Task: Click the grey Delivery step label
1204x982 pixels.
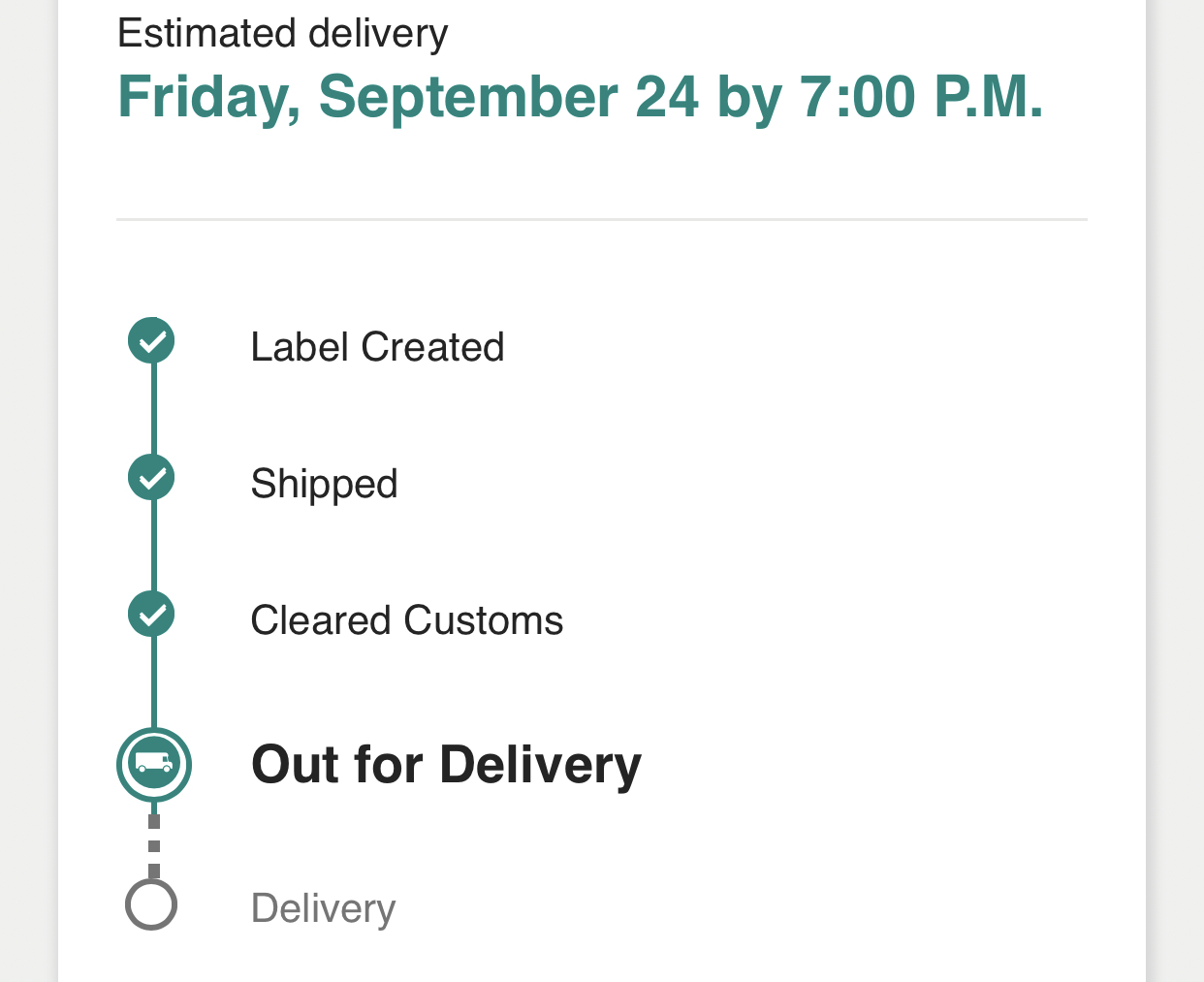Action: click(323, 908)
